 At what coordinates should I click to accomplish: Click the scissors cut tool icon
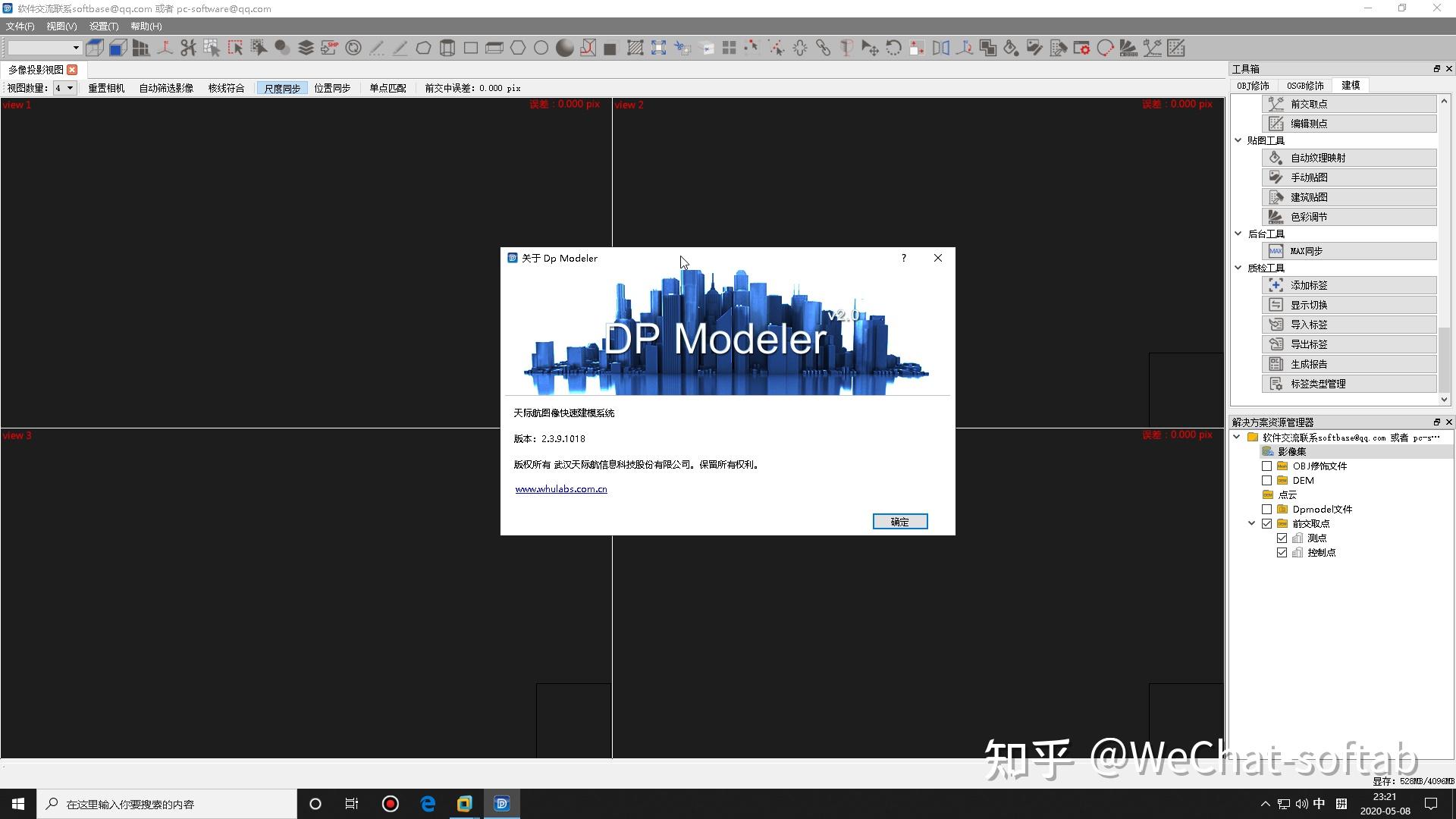pos(188,48)
